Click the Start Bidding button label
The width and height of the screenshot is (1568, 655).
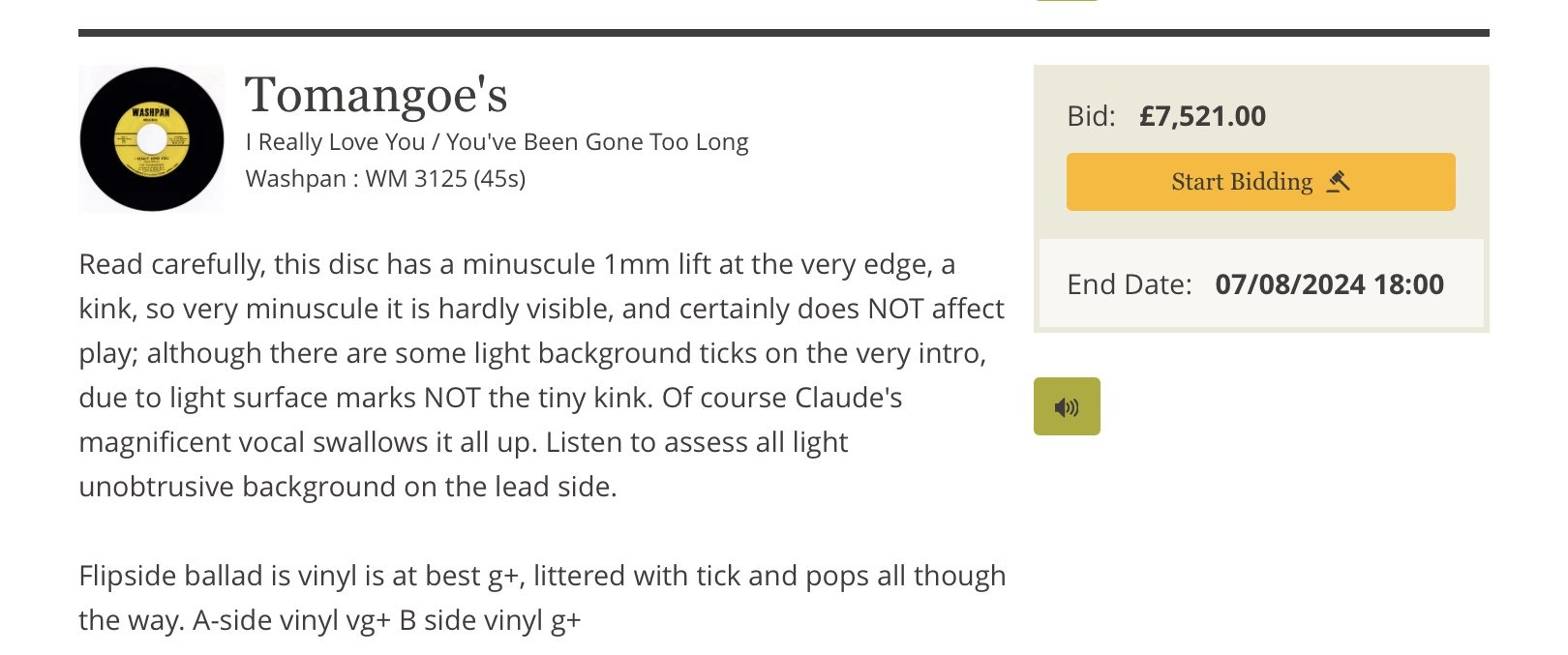(x=1242, y=182)
